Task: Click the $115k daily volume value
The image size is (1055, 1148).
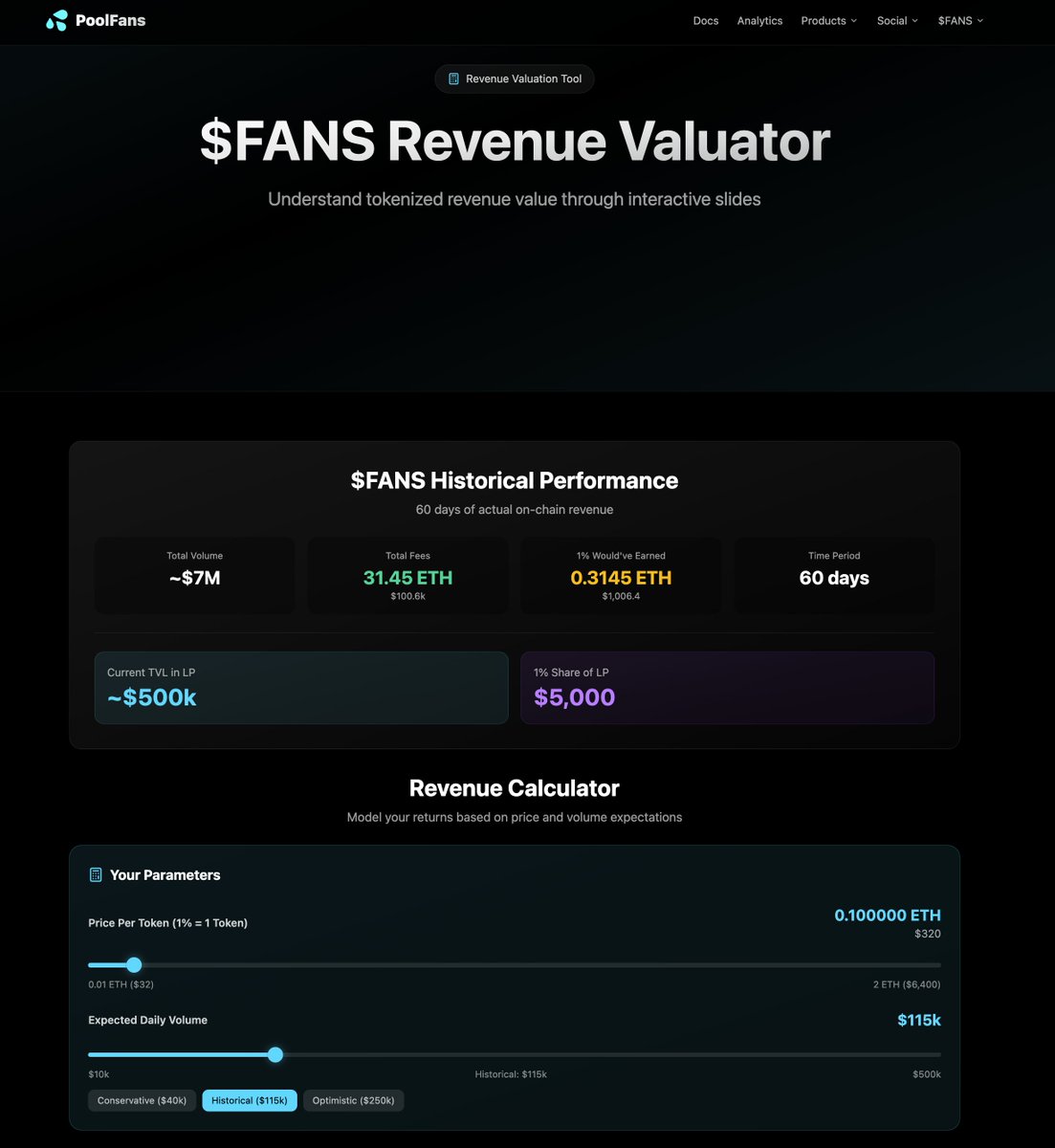Action: click(919, 1020)
